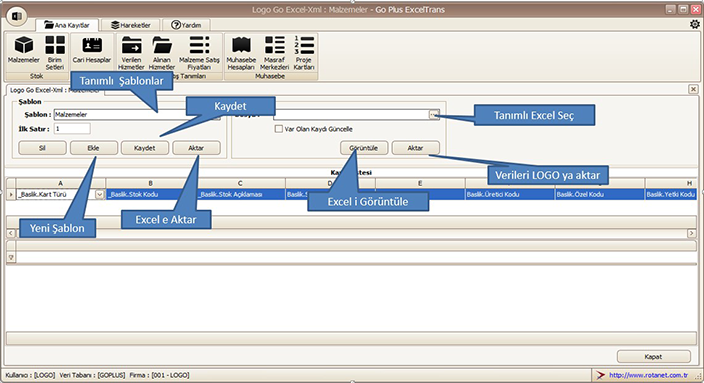The image size is (704, 383).
Task: Click the Kaydet button
Action: (145, 148)
